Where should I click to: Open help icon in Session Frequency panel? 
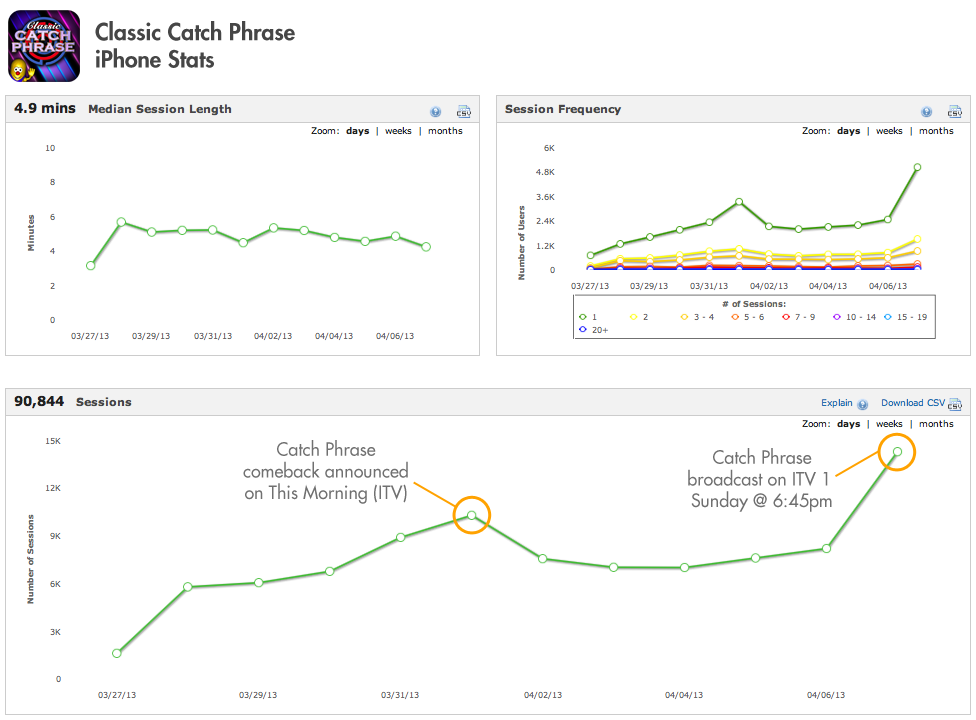click(926, 112)
